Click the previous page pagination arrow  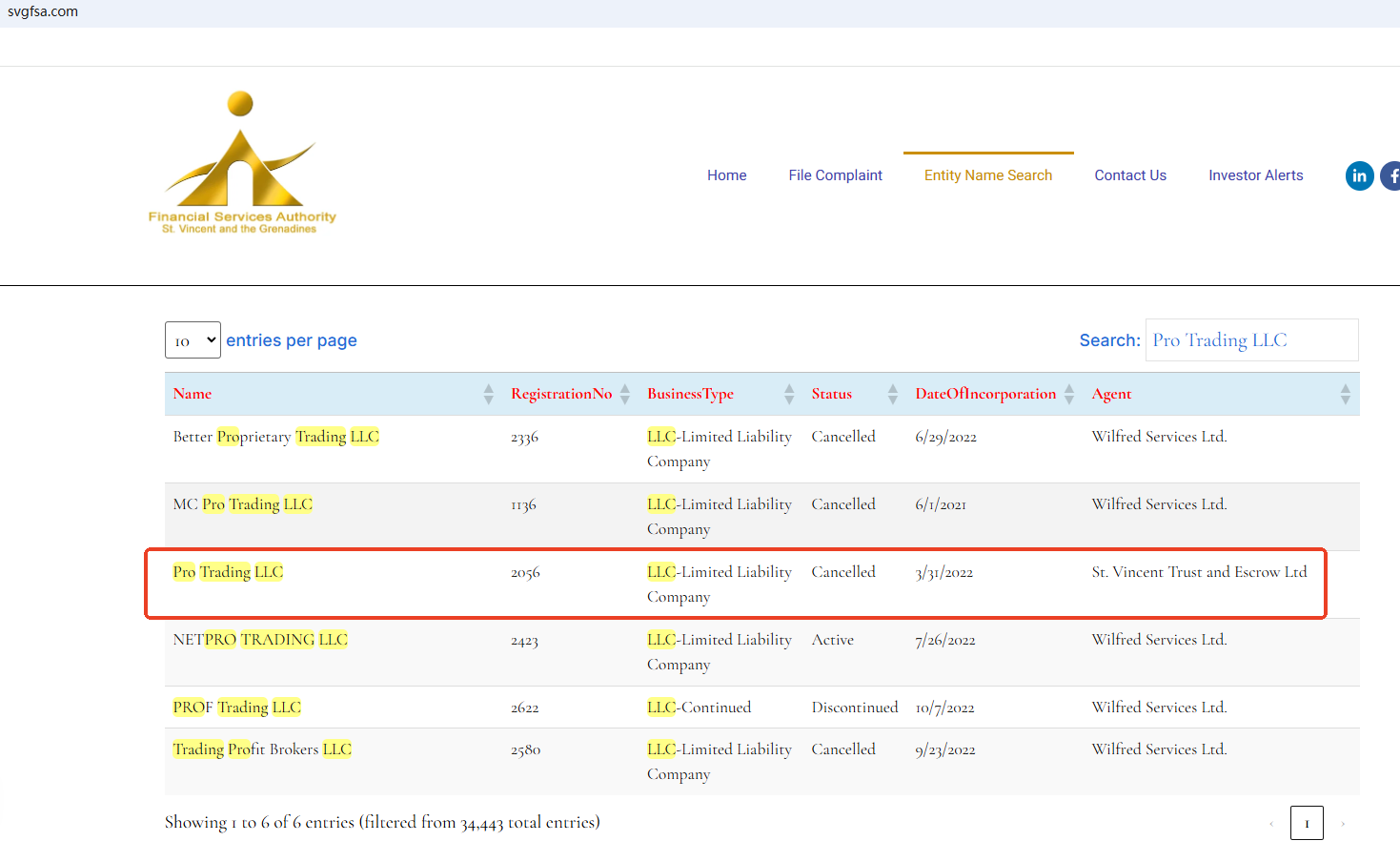(1270, 823)
